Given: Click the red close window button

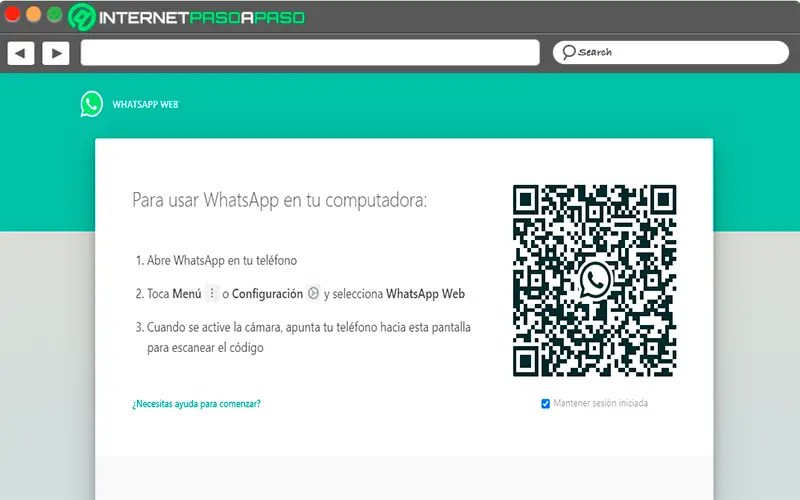Looking at the screenshot, I should 12,14.
